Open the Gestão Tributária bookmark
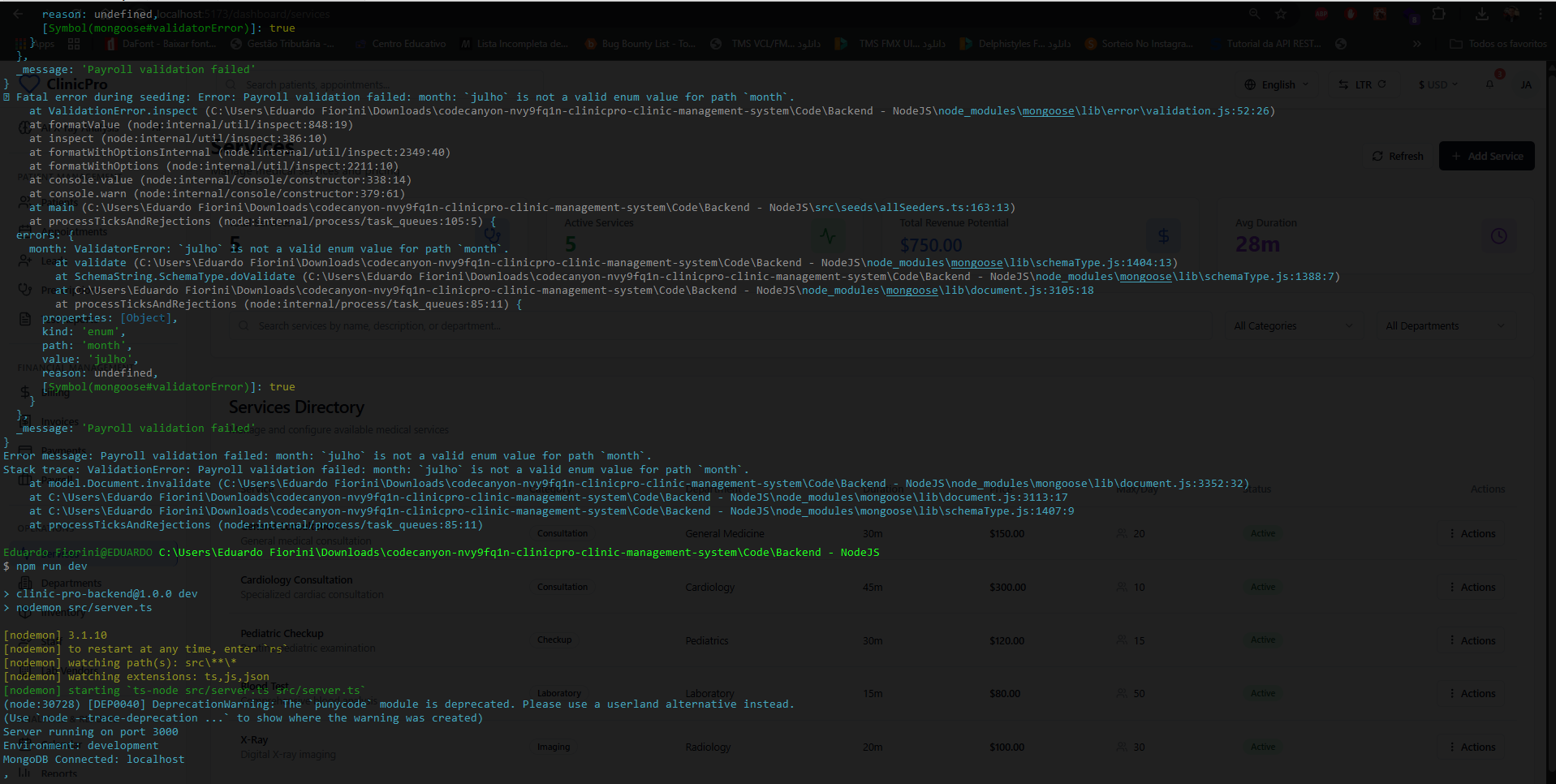This screenshot has width=1556, height=784. [282, 44]
